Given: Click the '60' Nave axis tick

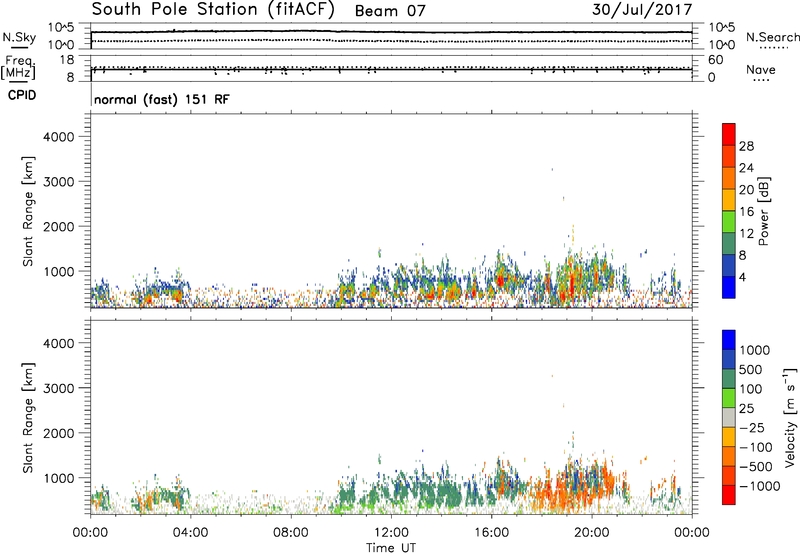Looking at the screenshot, I should pos(715,60).
